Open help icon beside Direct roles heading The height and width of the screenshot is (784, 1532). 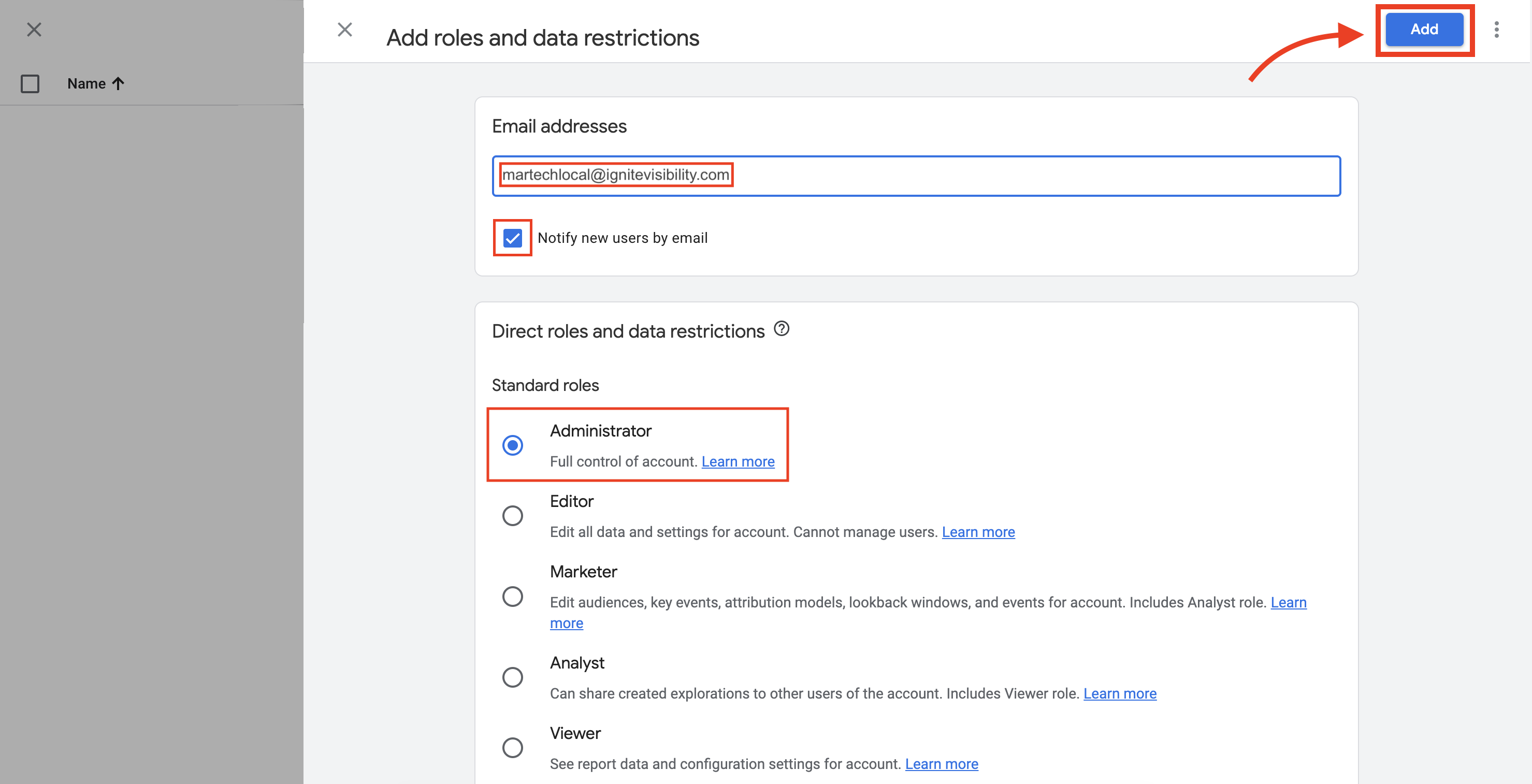coord(782,328)
